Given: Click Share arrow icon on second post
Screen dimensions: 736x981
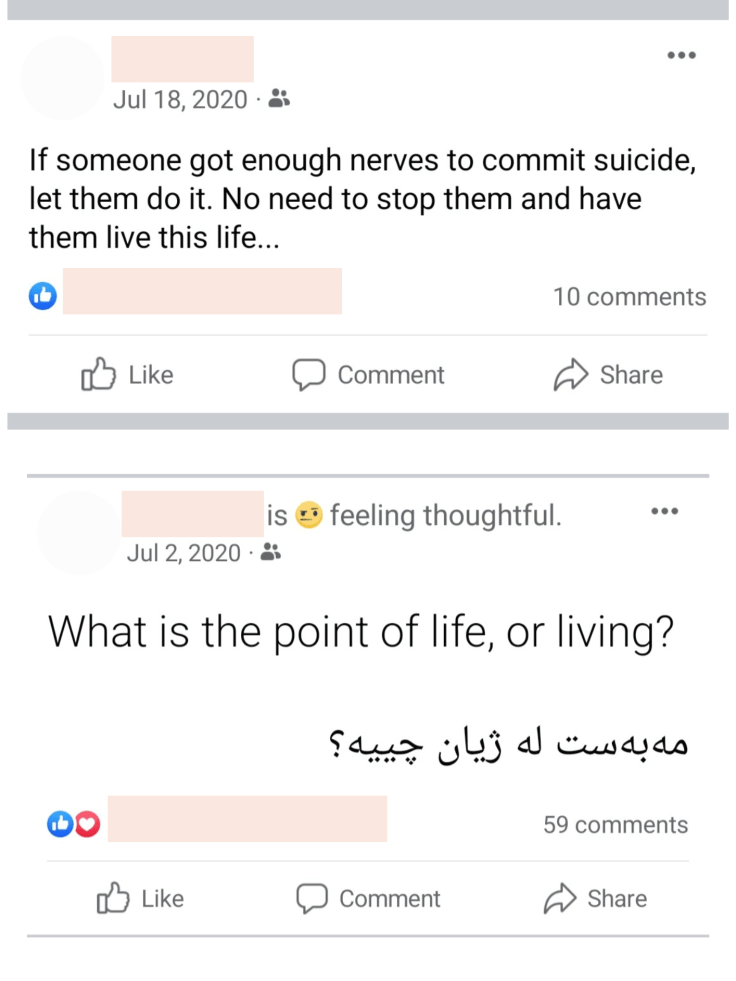Looking at the screenshot, I should pos(560,898).
